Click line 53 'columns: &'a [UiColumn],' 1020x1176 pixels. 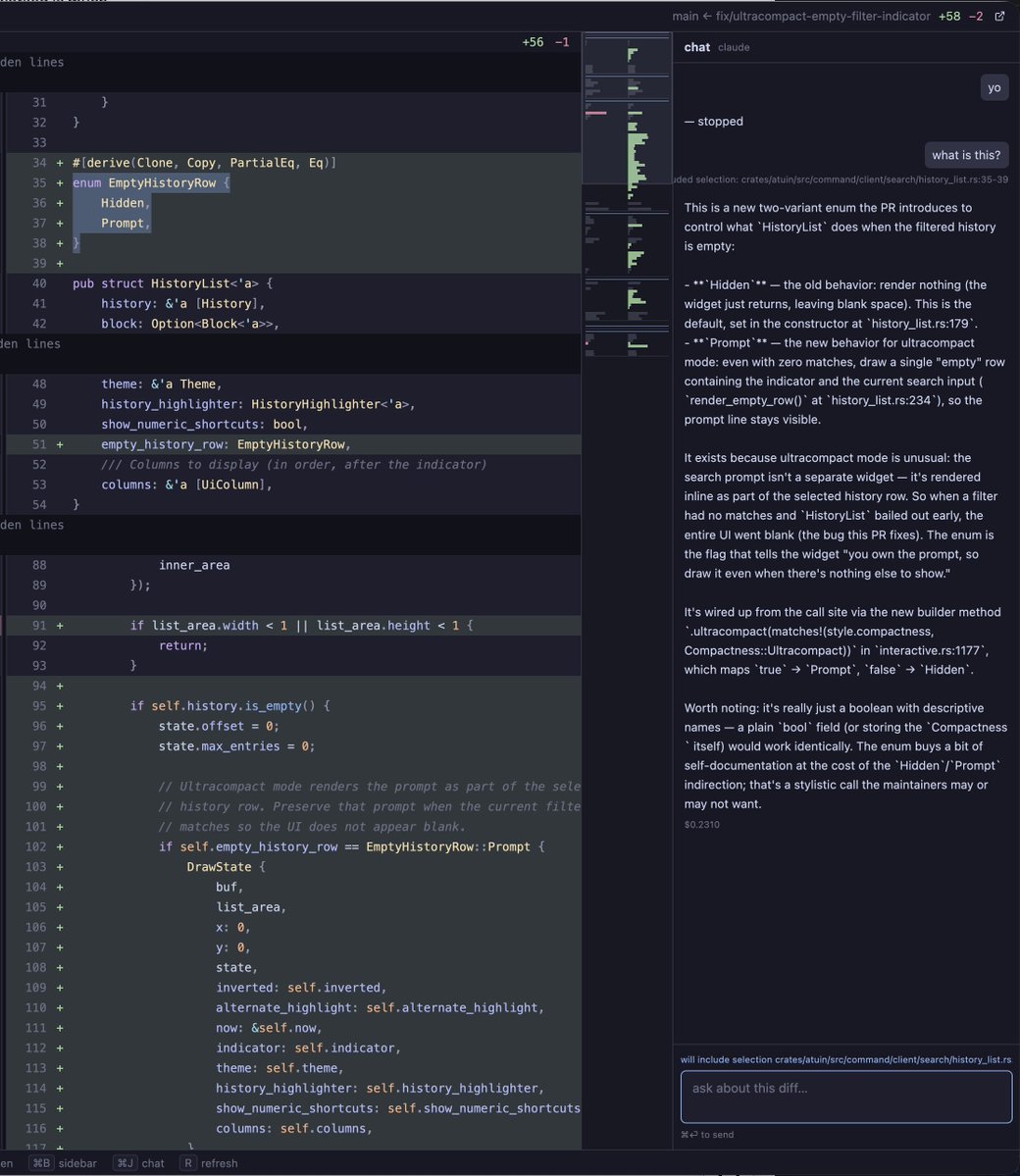point(186,486)
